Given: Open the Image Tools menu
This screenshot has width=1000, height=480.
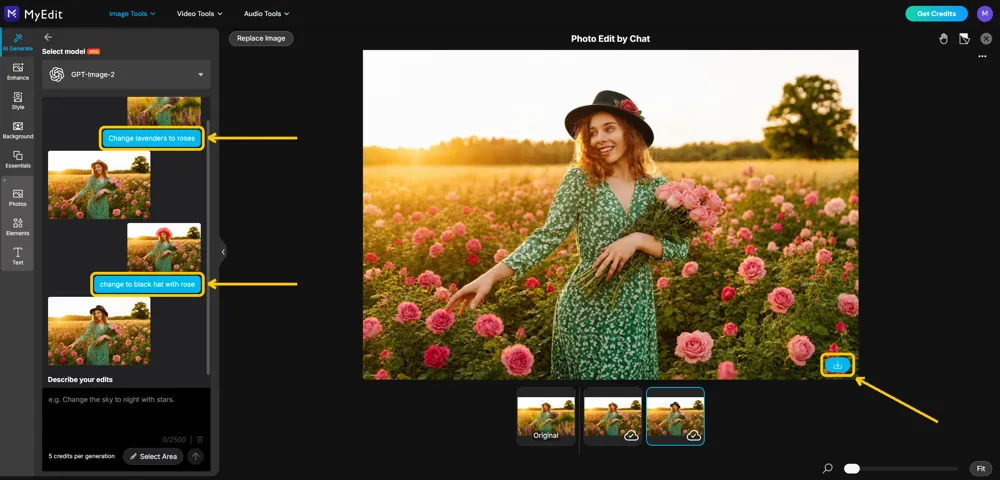Looking at the screenshot, I should point(132,13).
